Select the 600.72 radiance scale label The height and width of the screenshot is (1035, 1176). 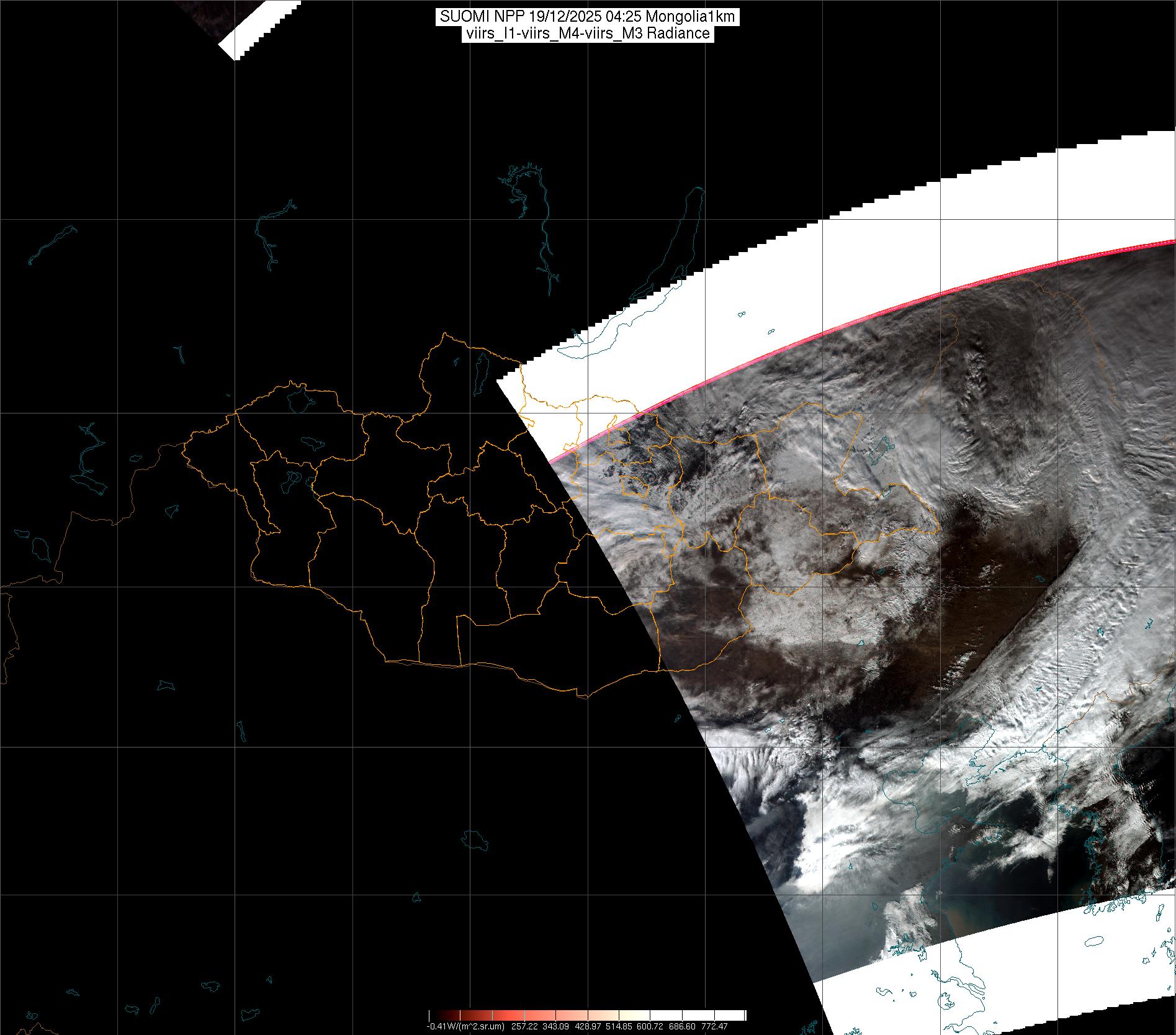click(x=650, y=1026)
